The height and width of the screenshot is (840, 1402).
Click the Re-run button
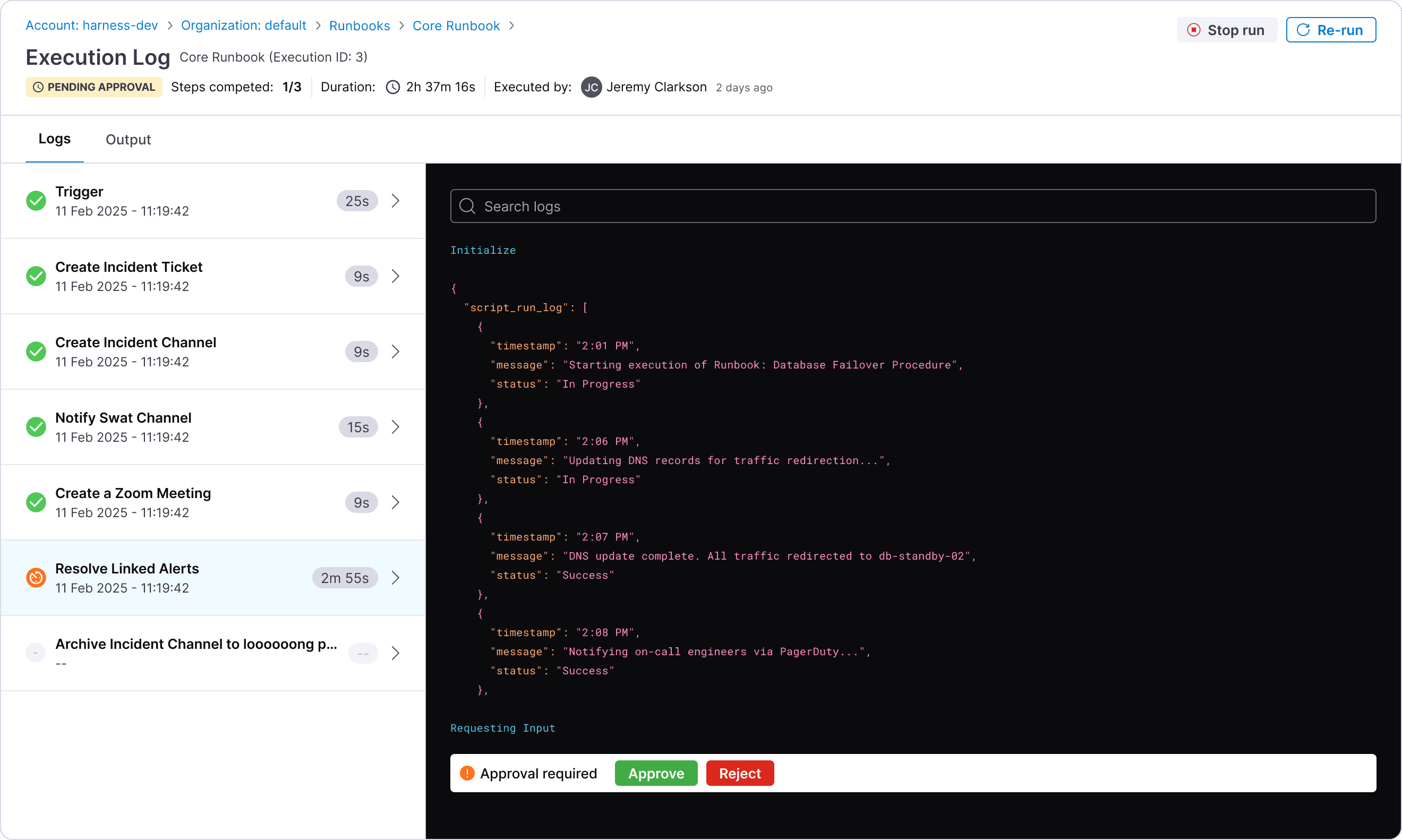tap(1330, 30)
